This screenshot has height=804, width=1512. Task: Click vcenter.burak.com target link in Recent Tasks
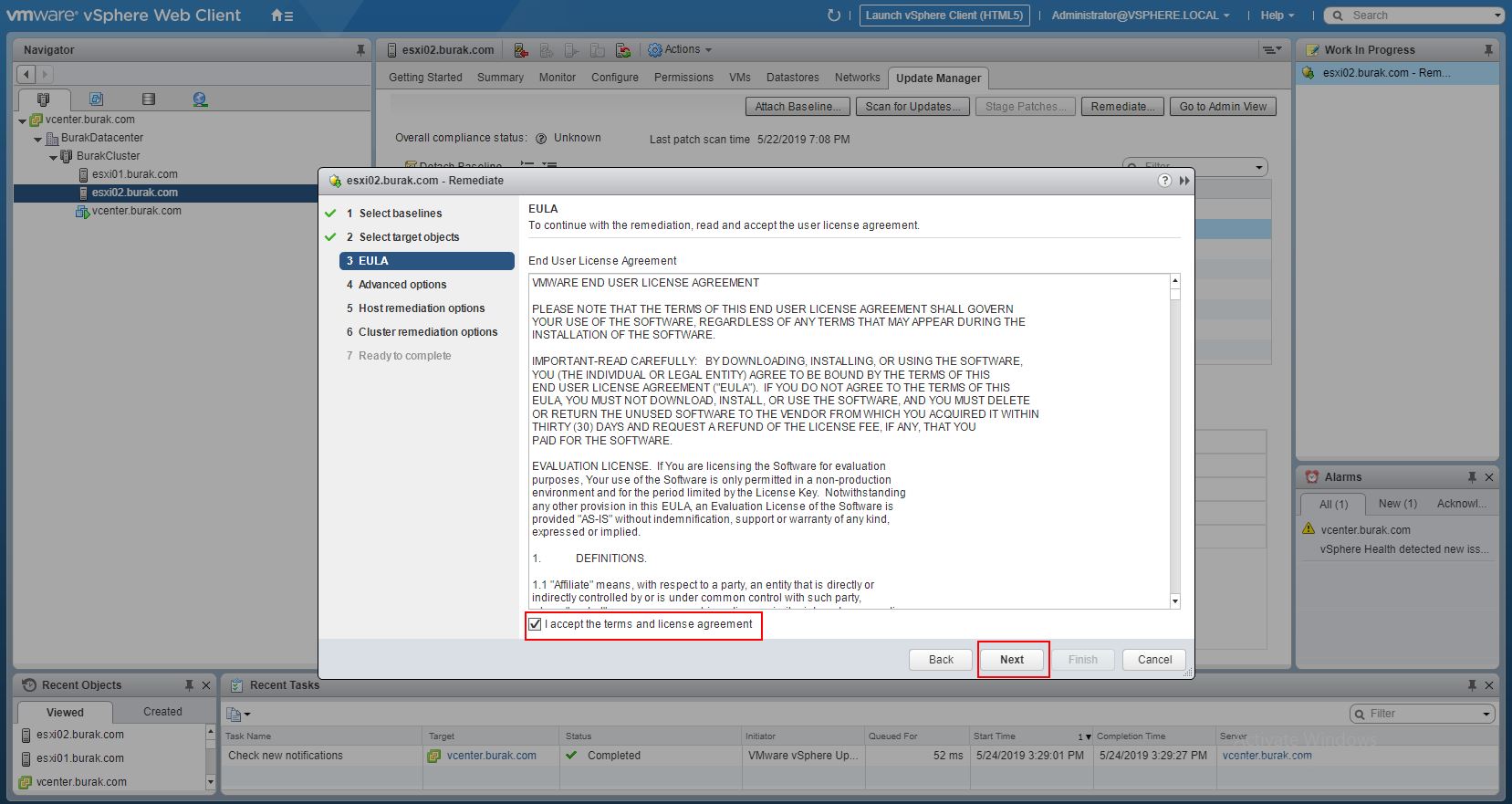[x=492, y=756]
